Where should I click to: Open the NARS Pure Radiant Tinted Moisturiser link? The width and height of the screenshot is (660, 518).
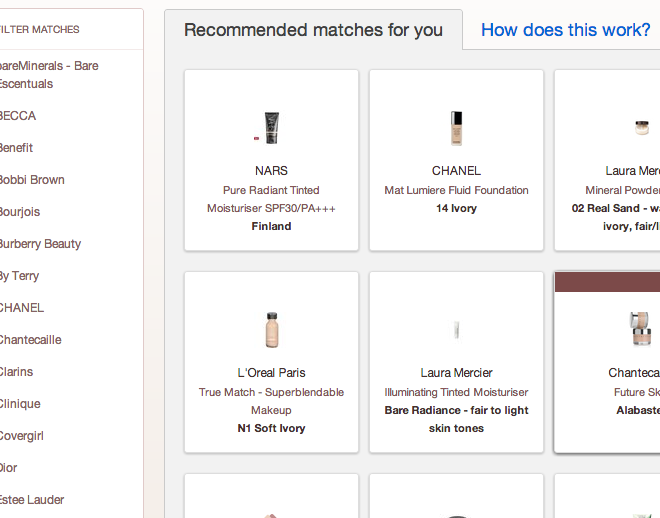[x=271, y=199]
